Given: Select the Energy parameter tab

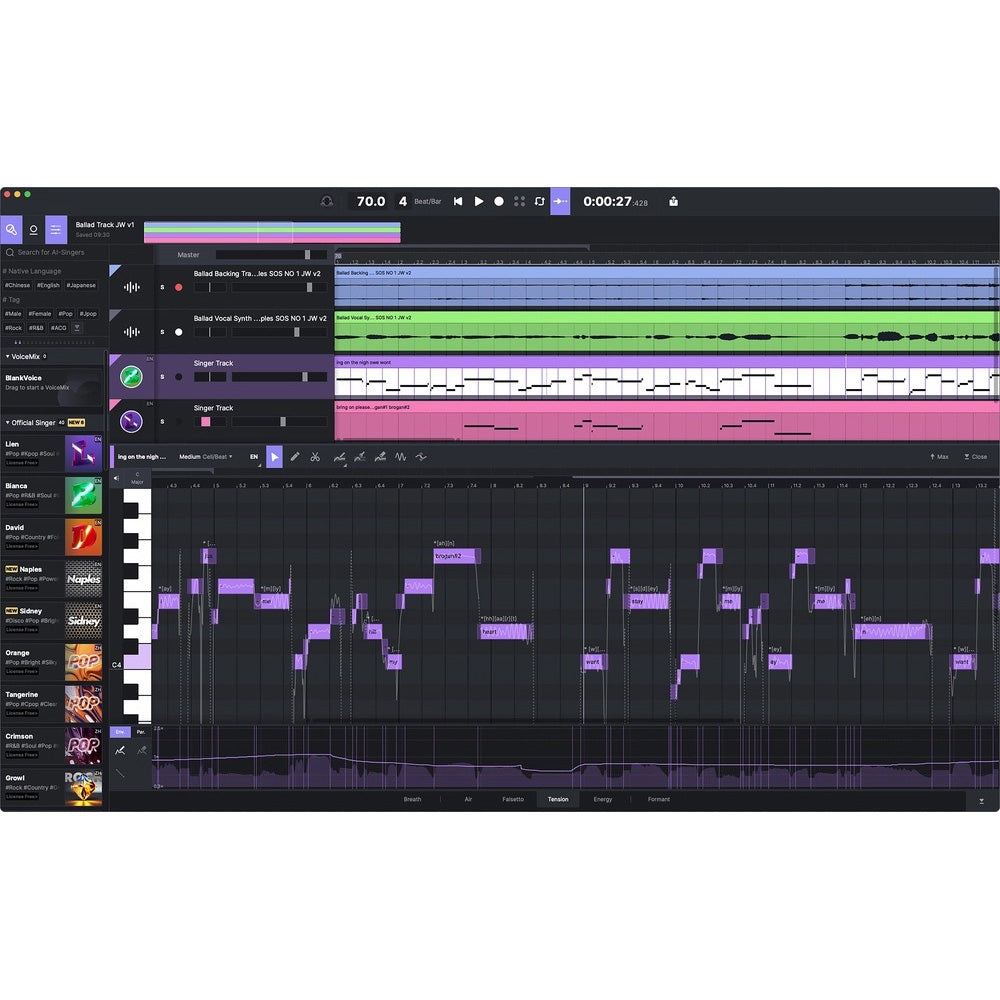Looking at the screenshot, I should pyautogui.click(x=604, y=799).
